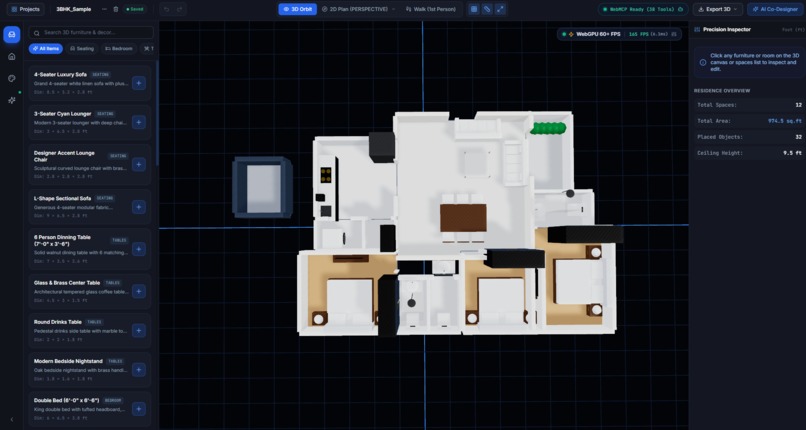Open the 2D Plan dropdown arrow
Viewport: 806px width, 430px height.
pyautogui.click(x=394, y=9)
